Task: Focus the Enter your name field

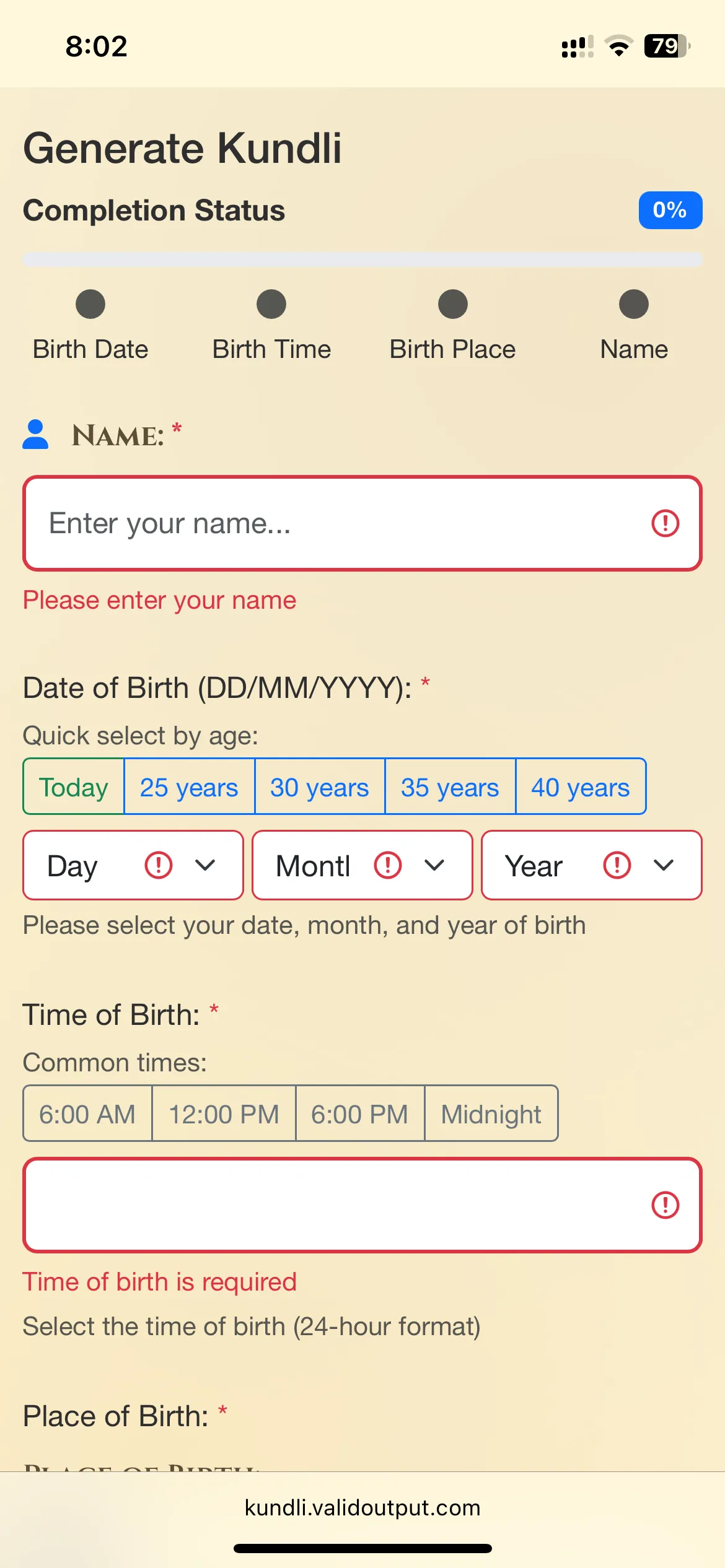Action: [335, 523]
